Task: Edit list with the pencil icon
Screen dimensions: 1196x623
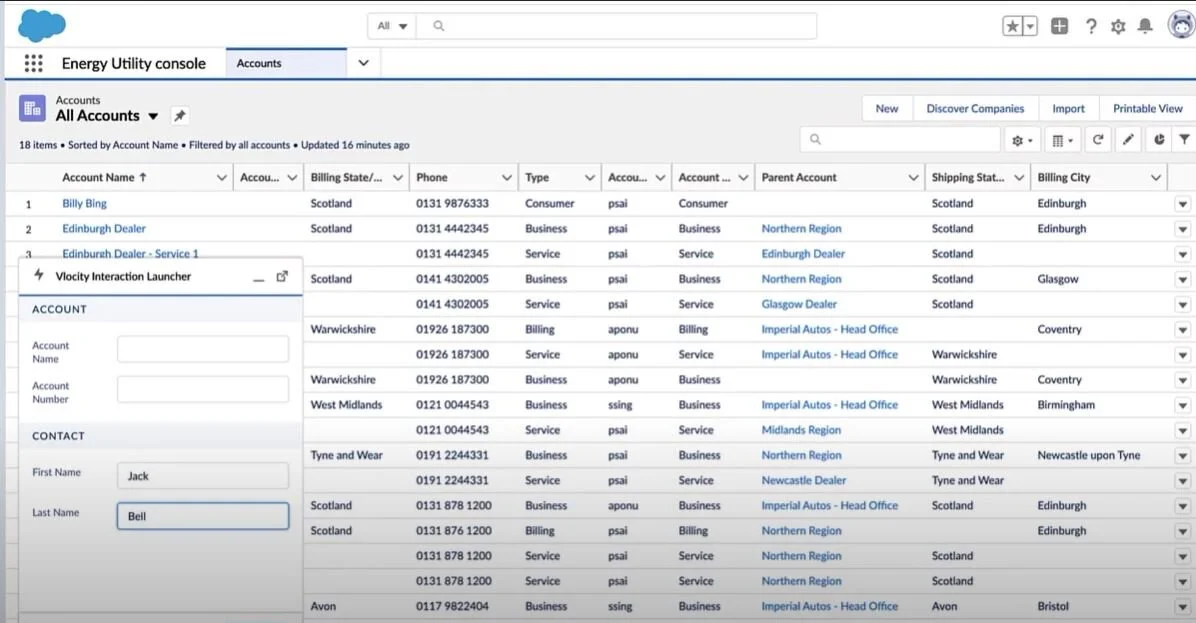Action: click(1128, 140)
